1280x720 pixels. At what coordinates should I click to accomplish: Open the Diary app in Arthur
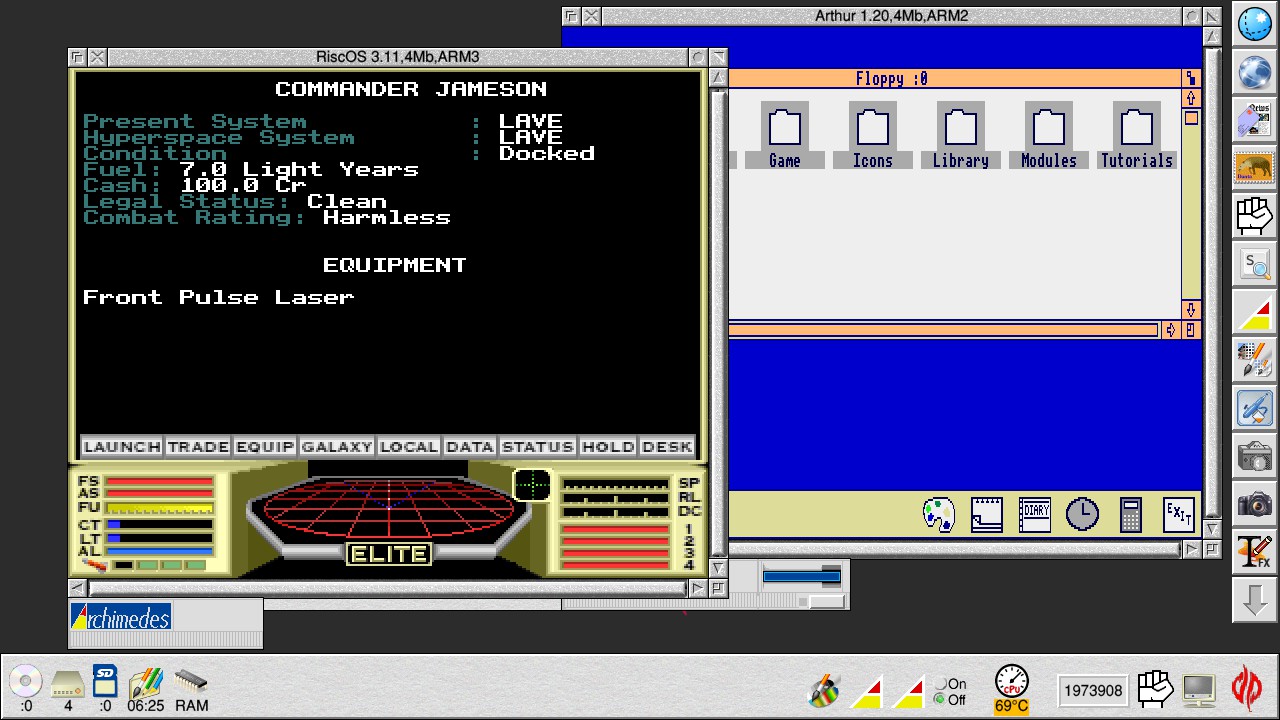pyautogui.click(x=1035, y=514)
